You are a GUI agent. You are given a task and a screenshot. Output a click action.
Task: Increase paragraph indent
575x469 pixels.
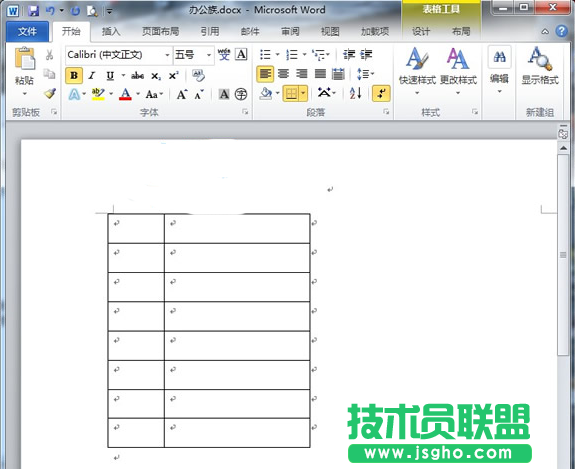pos(366,55)
